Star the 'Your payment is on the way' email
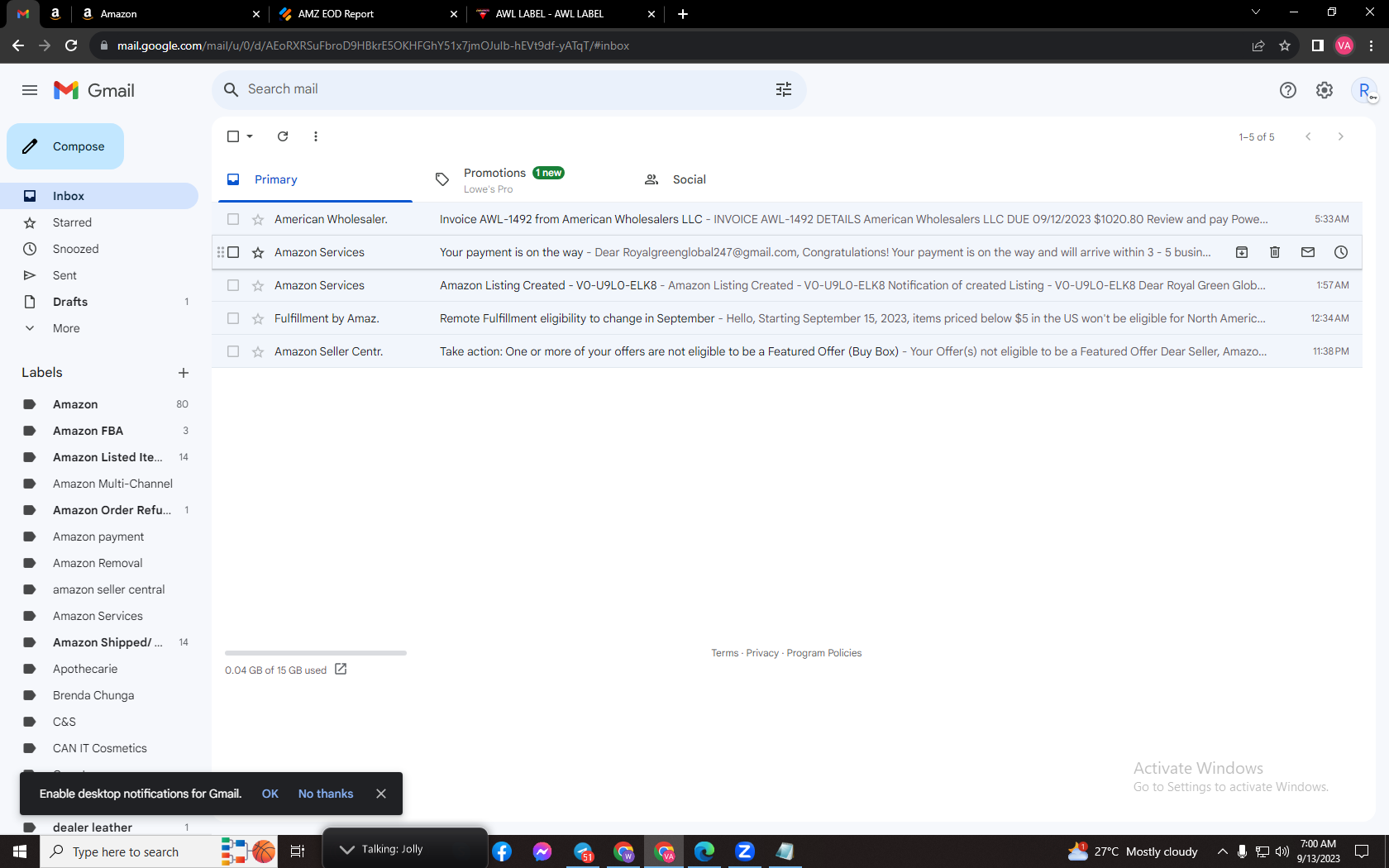The height and width of the screenshot is (868, 1389). (258, 252)
